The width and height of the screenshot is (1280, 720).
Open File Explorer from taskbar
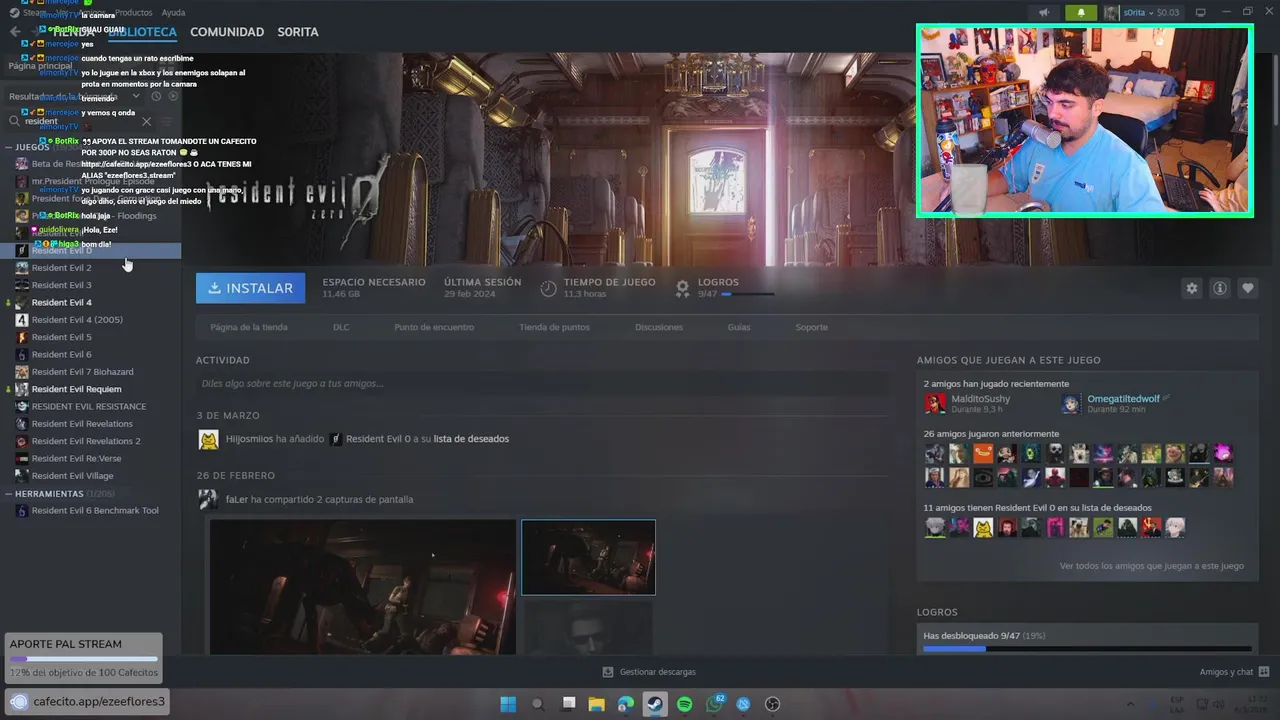coord(597,704)
